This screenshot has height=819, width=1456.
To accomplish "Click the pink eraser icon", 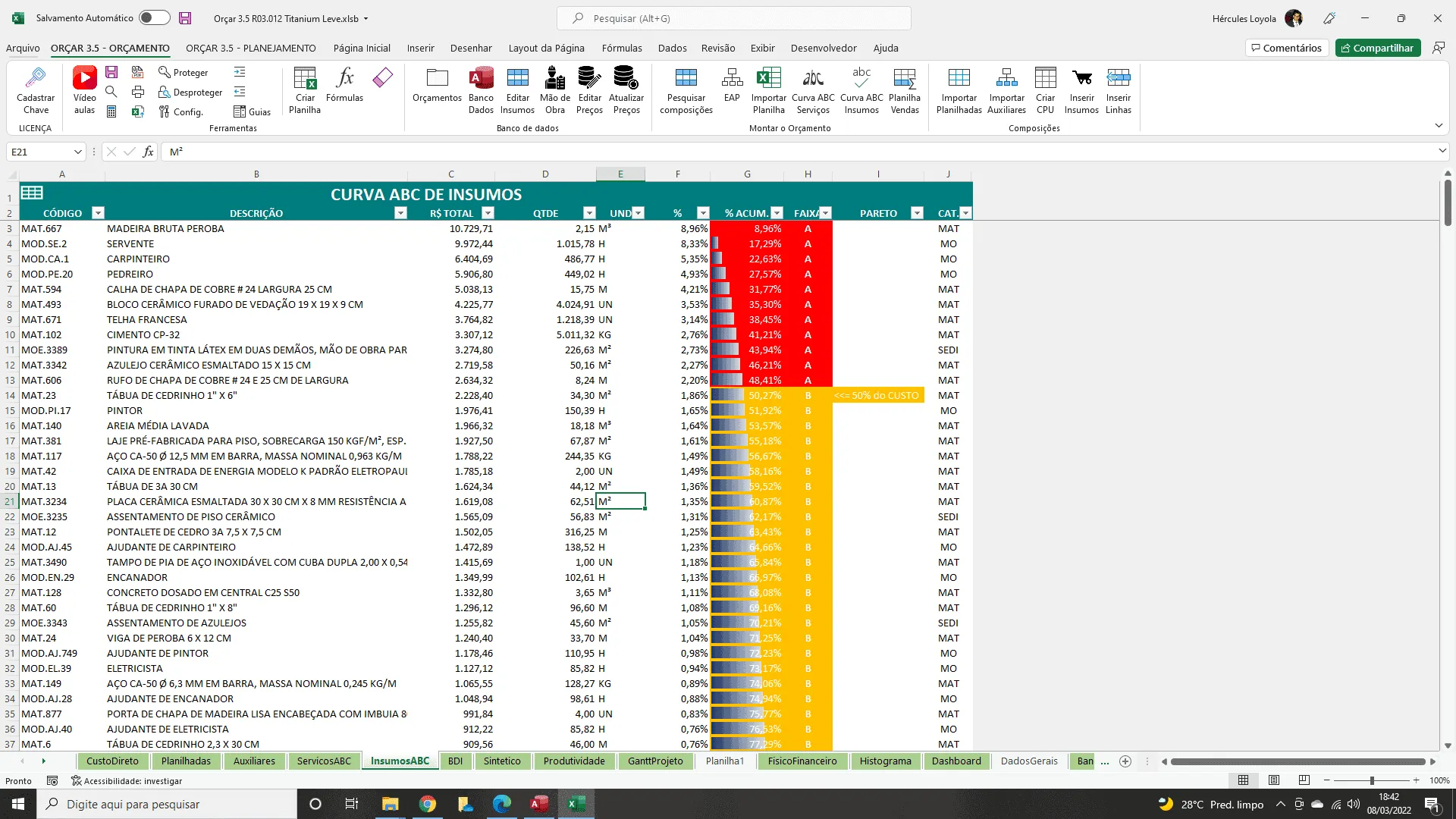I will tap(383, 77).
